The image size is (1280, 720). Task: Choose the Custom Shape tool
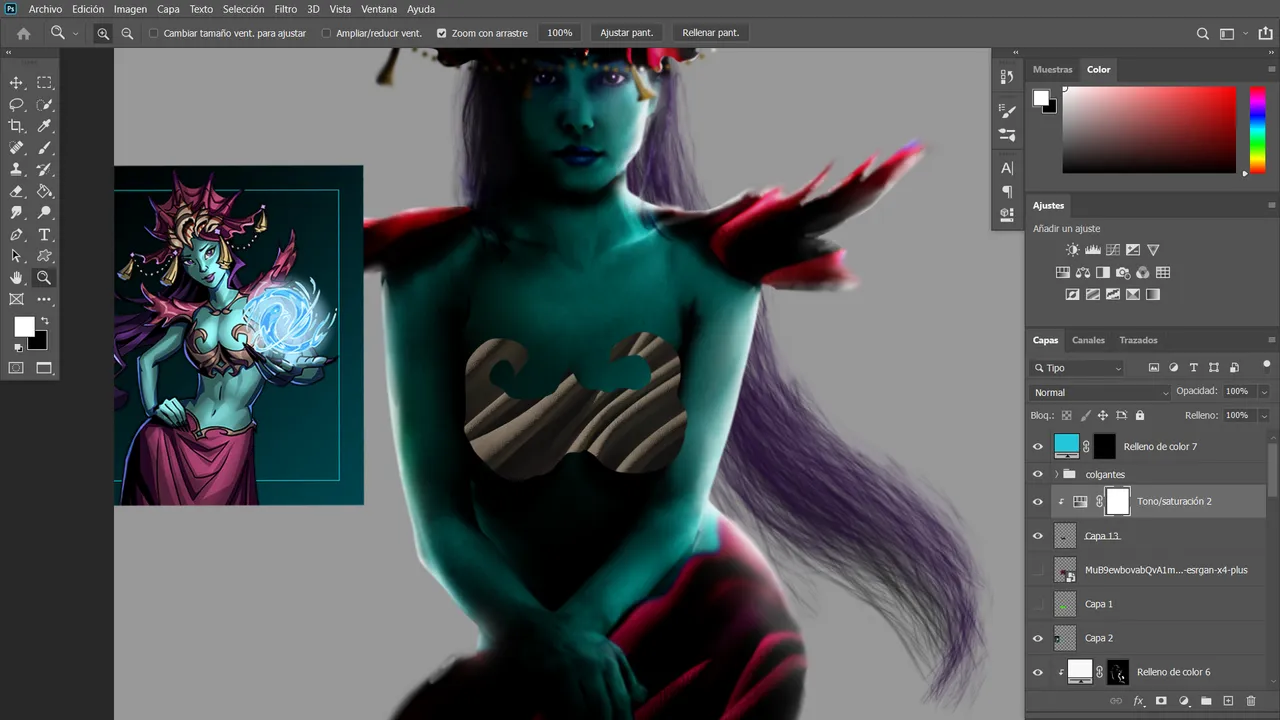pyautogui.click(x=44, y=256)
